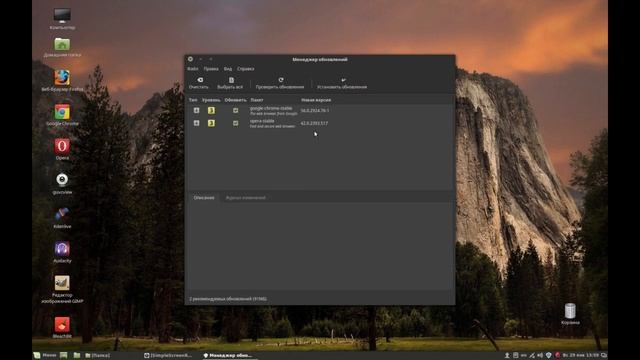The height and width of the screenshot is (360, 640).
Task: Open the Вид menu in Update Manager
Action: point(228,69)
